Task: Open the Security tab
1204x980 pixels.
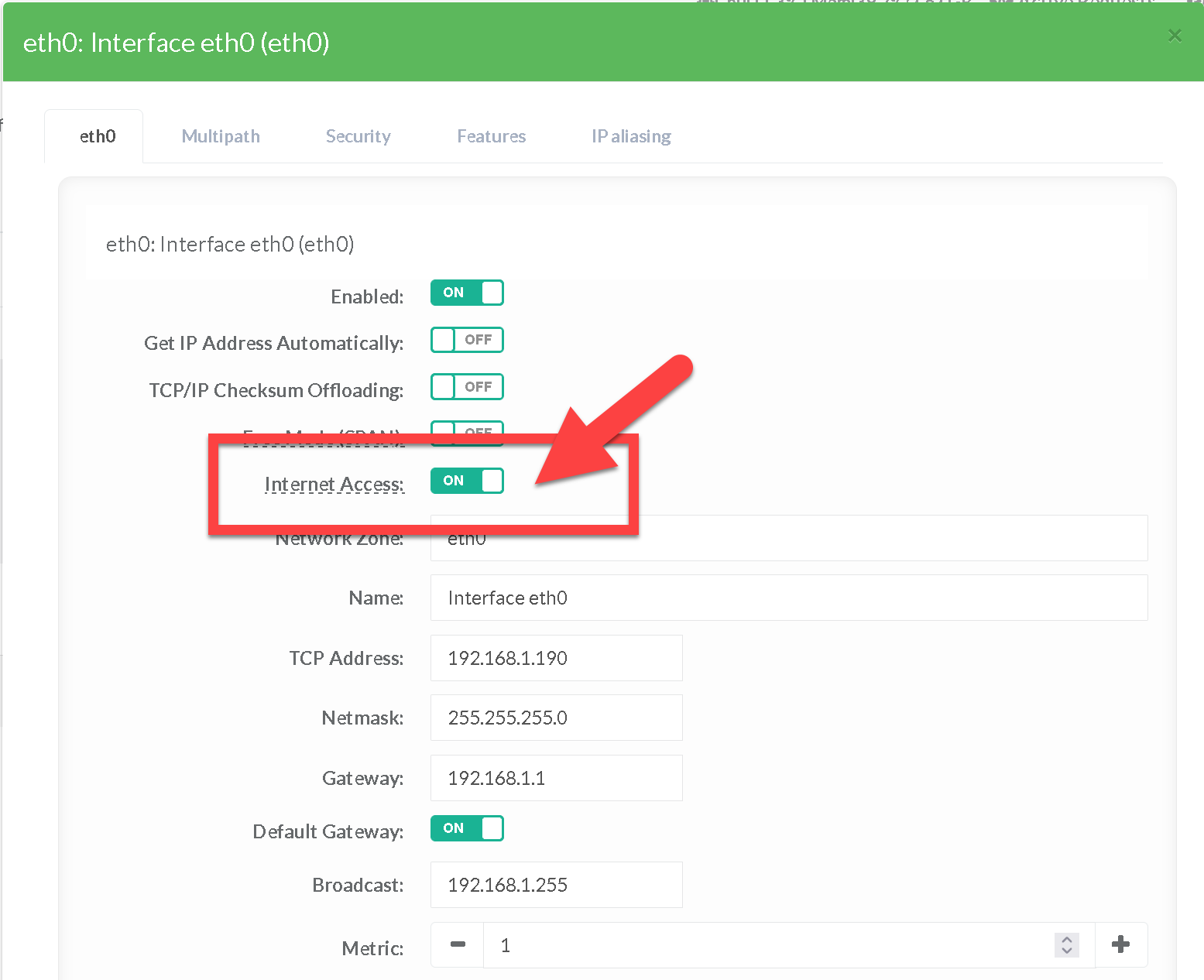Action: point(358,136)
